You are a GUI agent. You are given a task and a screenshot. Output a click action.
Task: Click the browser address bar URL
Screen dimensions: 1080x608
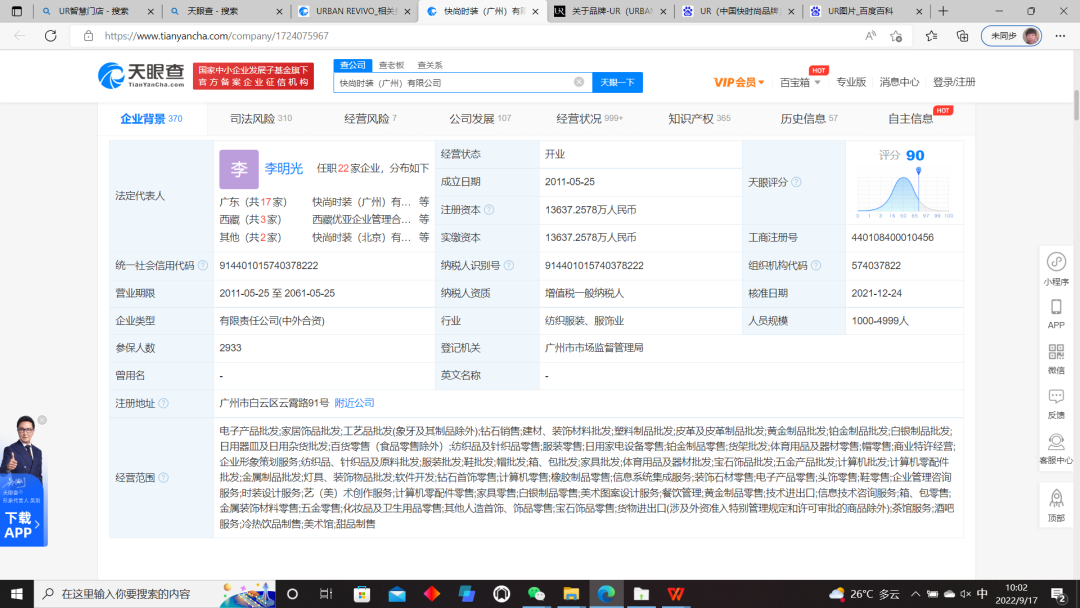216,36
